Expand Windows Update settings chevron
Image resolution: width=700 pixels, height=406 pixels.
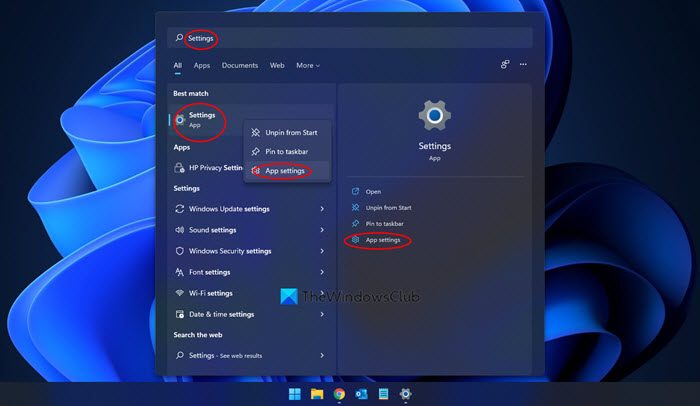click(x=322, y=209)
